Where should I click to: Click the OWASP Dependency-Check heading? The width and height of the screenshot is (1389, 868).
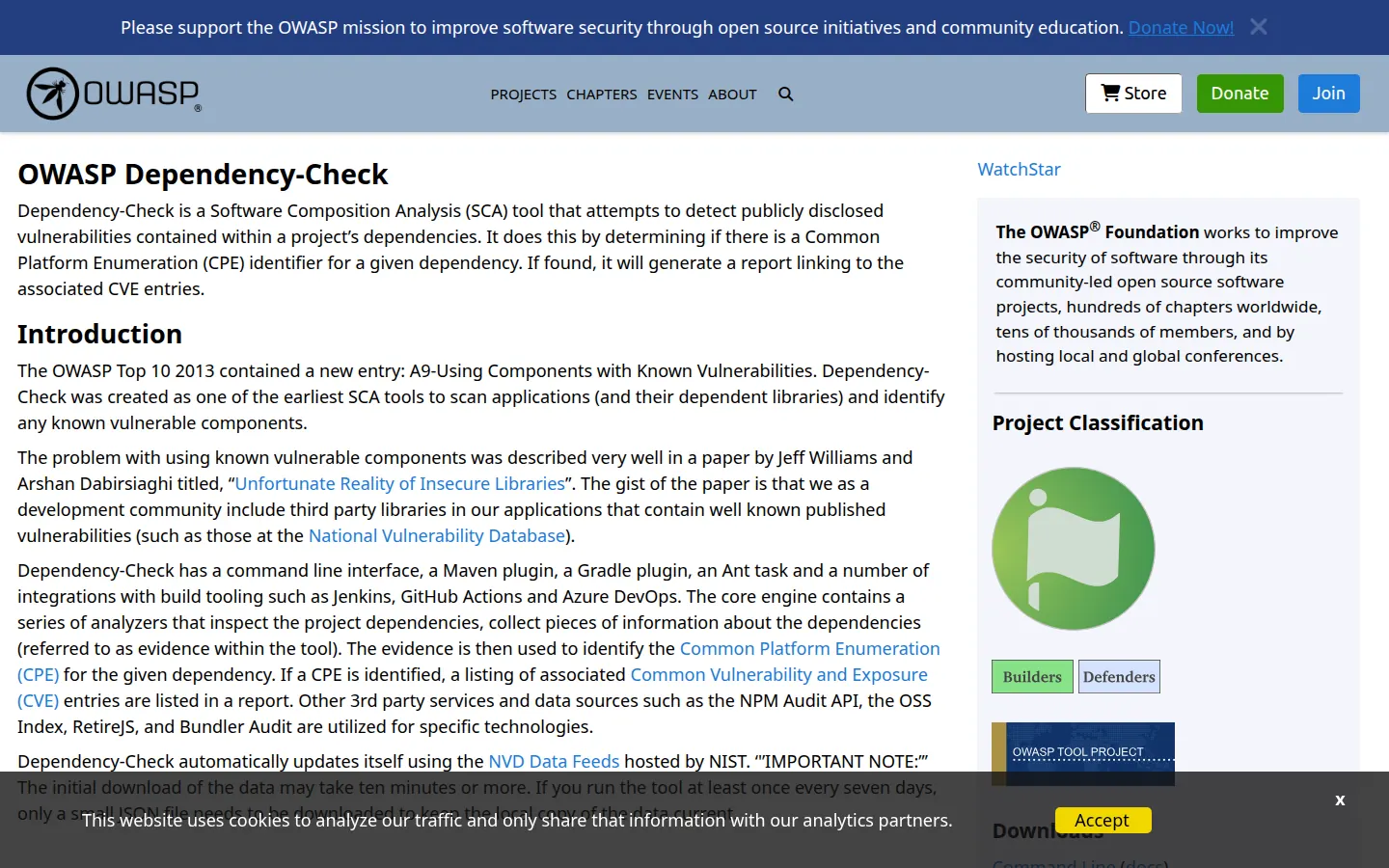(203, 175)
